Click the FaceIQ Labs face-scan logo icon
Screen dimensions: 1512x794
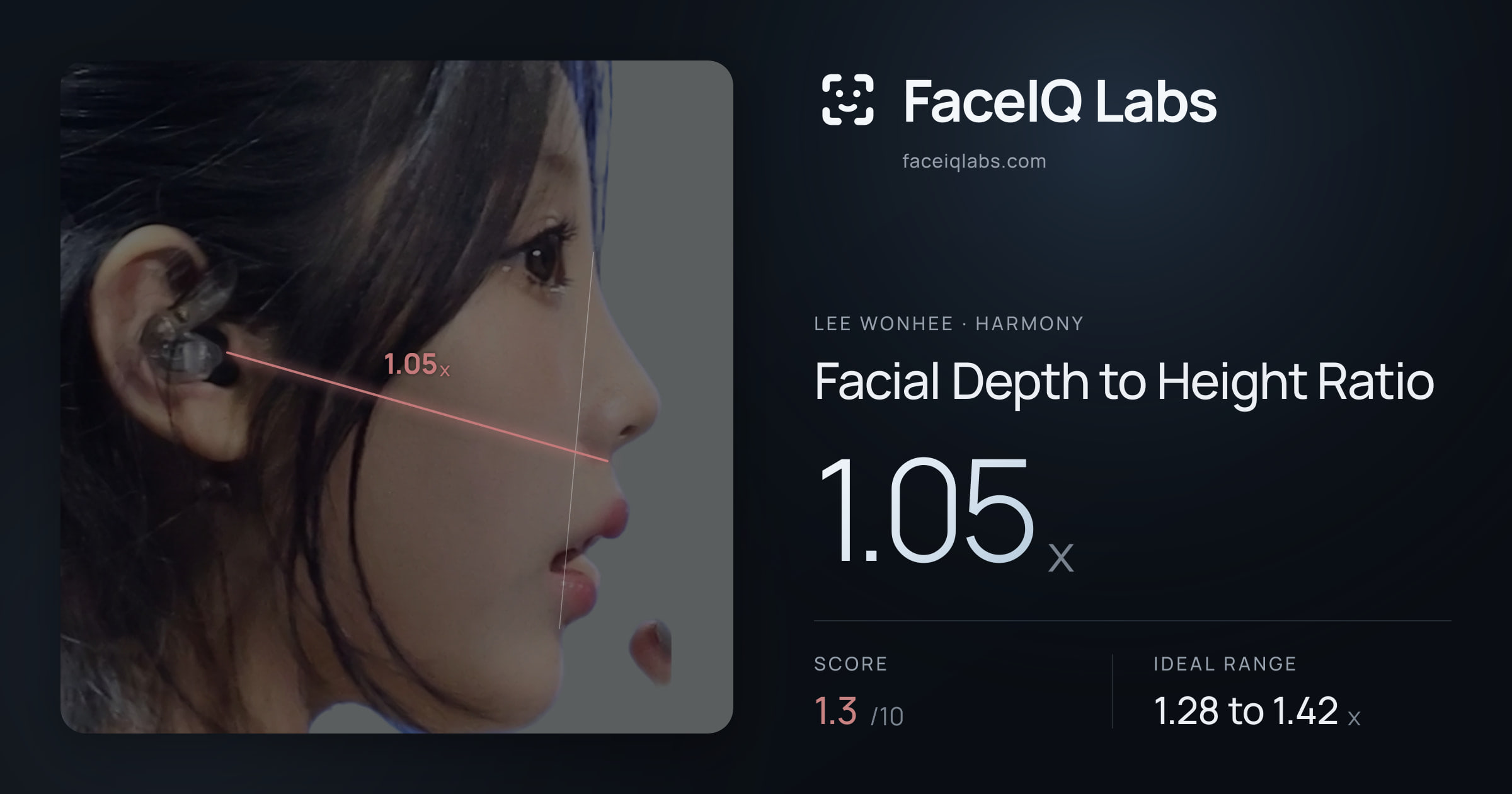847,100
